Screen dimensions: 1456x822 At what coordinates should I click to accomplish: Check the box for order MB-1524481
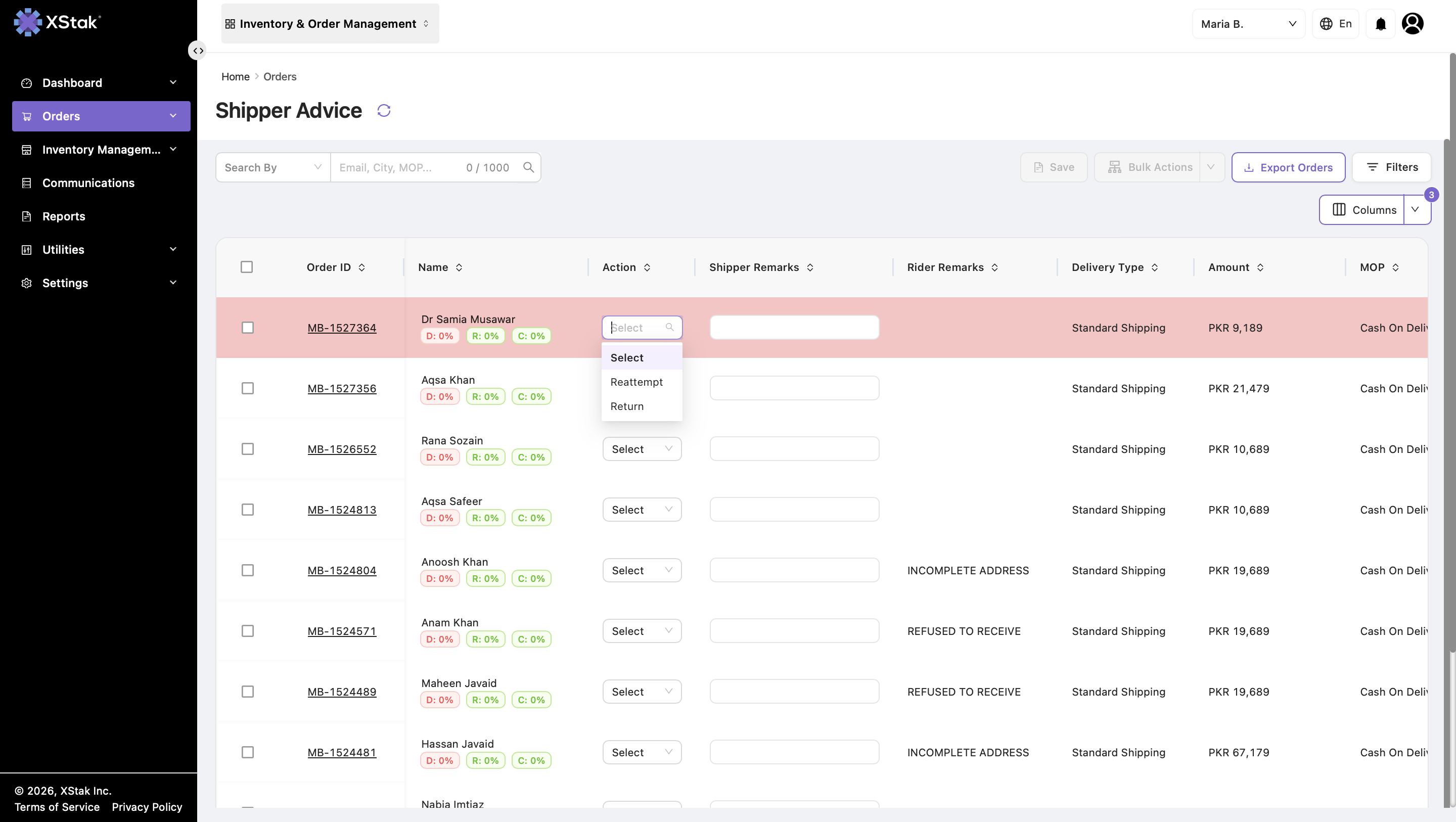(248, 752)
